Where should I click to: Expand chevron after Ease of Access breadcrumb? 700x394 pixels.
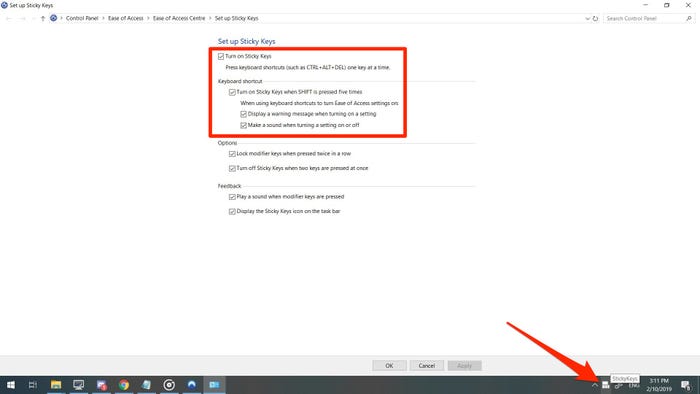click(x=148, y=18)
